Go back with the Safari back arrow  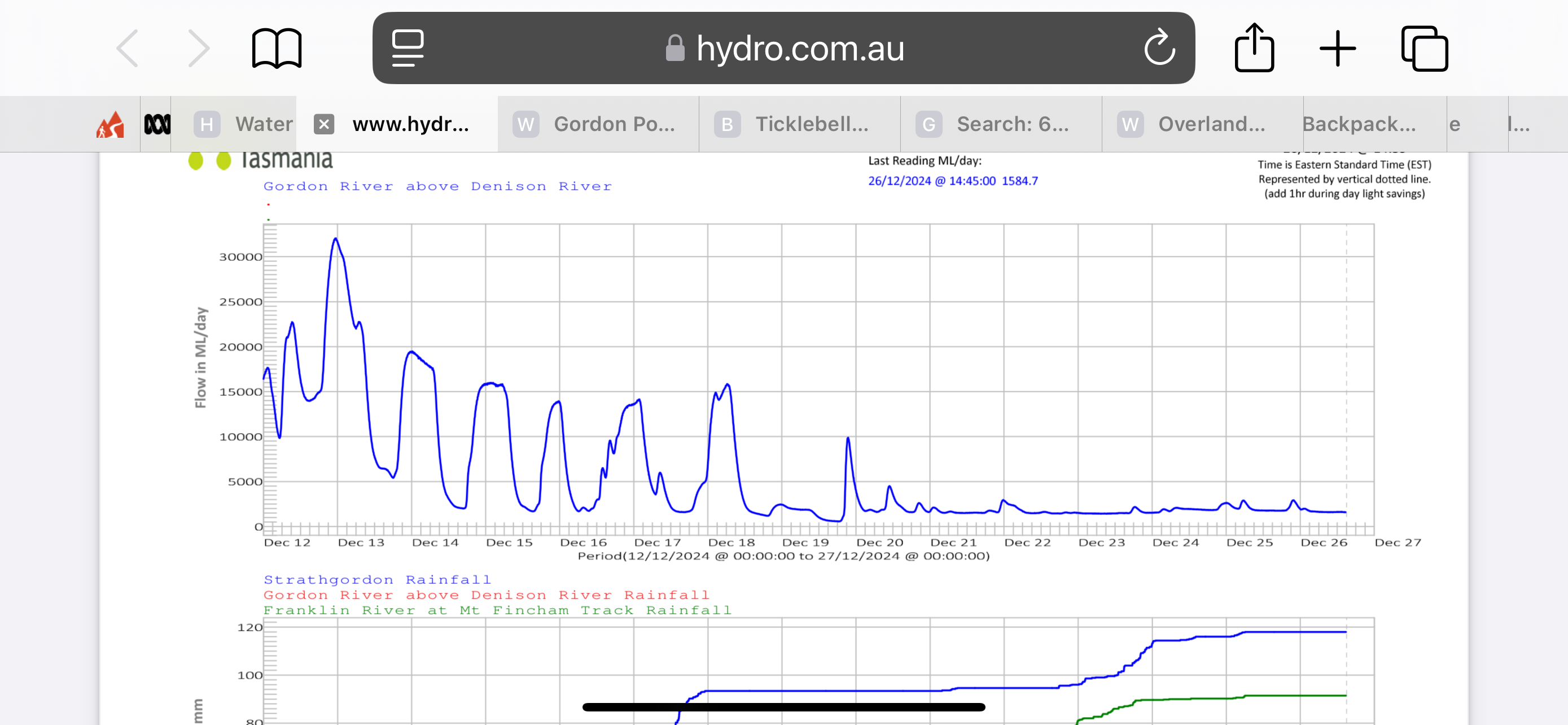[127, 48]
